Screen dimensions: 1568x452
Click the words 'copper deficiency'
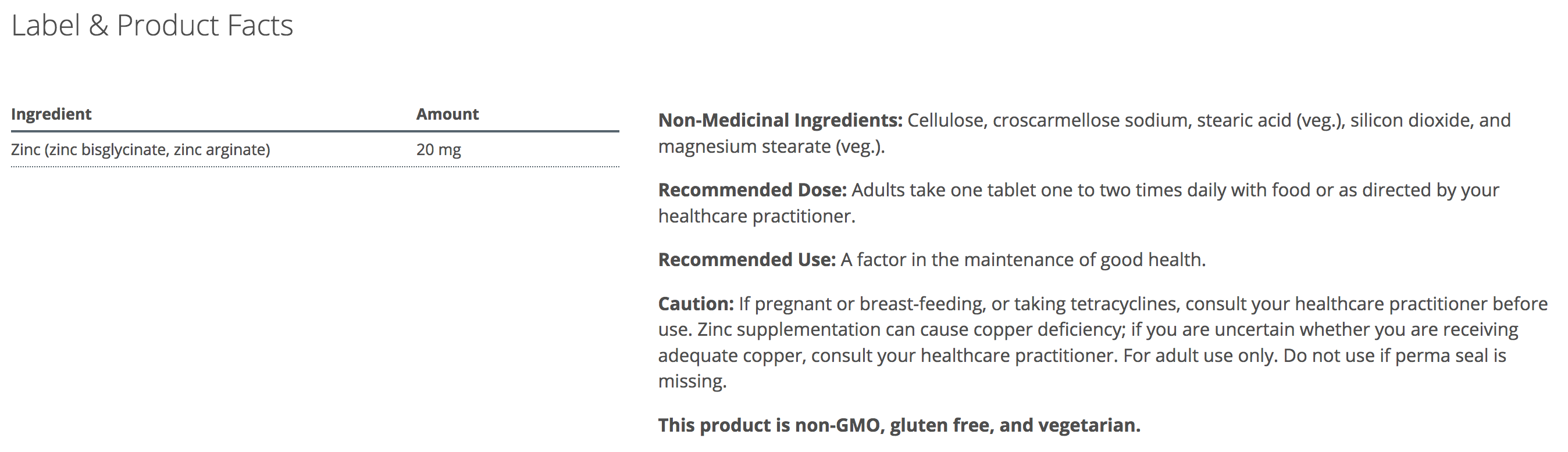click(x=1047, y=330)
